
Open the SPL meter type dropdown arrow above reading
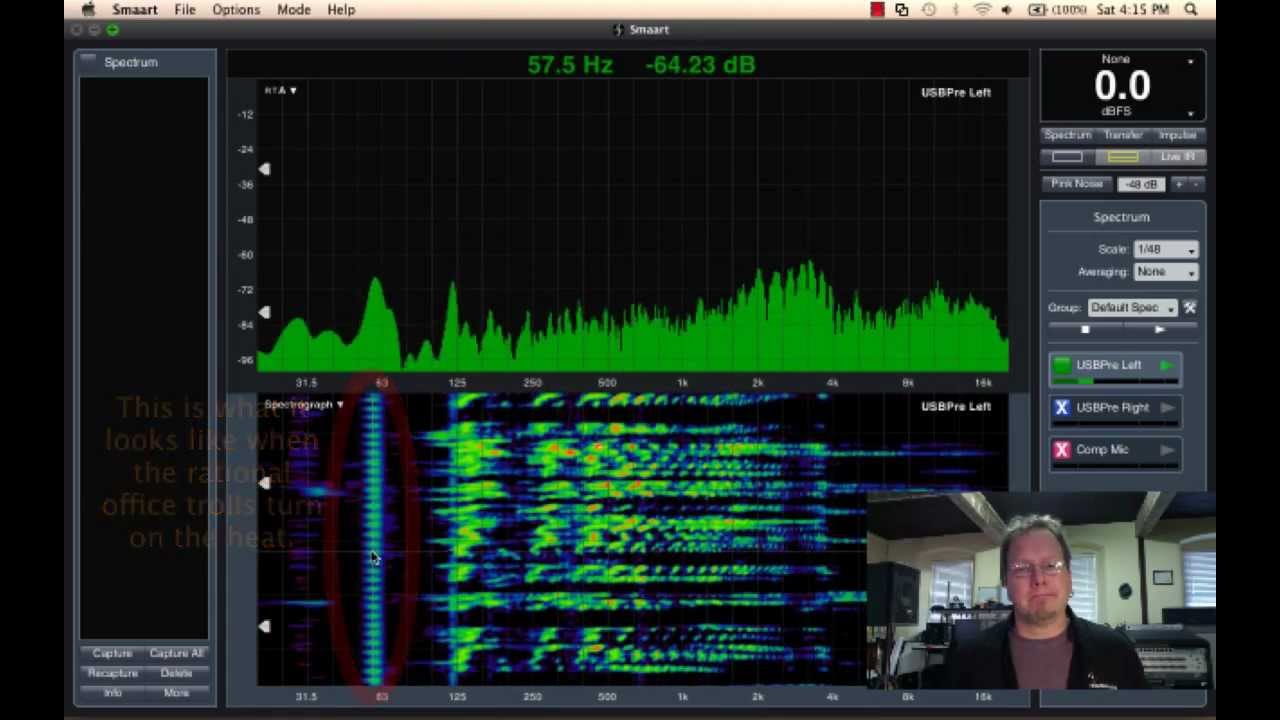pyautogui.click(x=1190, y=62)
